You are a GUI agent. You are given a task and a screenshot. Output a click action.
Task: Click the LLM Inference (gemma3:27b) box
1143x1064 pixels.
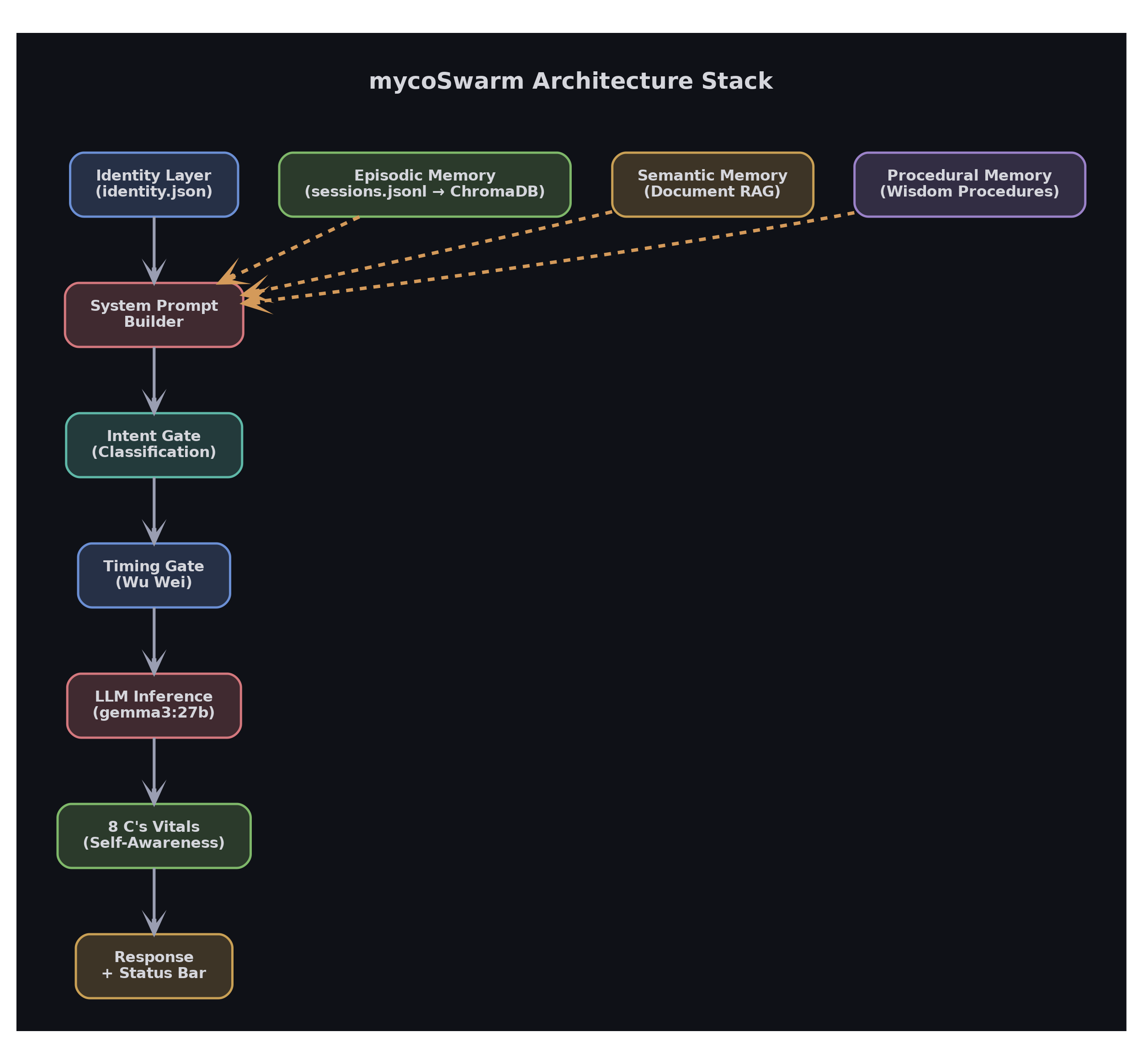pyautogui.click(x=154, y=706)
